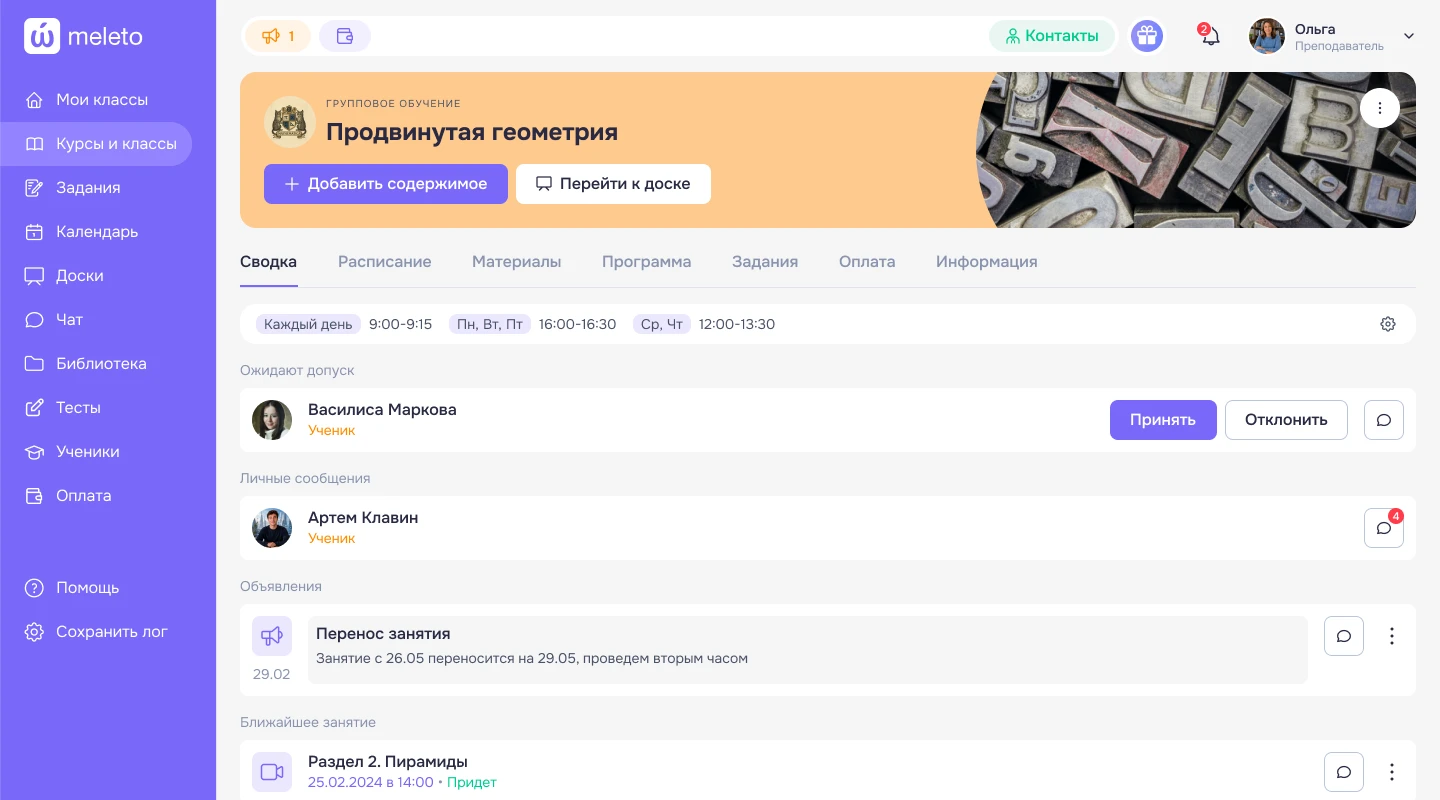Click the meleto logo
The width and height of the screenshot is (1440, 800).
(84, 37)
